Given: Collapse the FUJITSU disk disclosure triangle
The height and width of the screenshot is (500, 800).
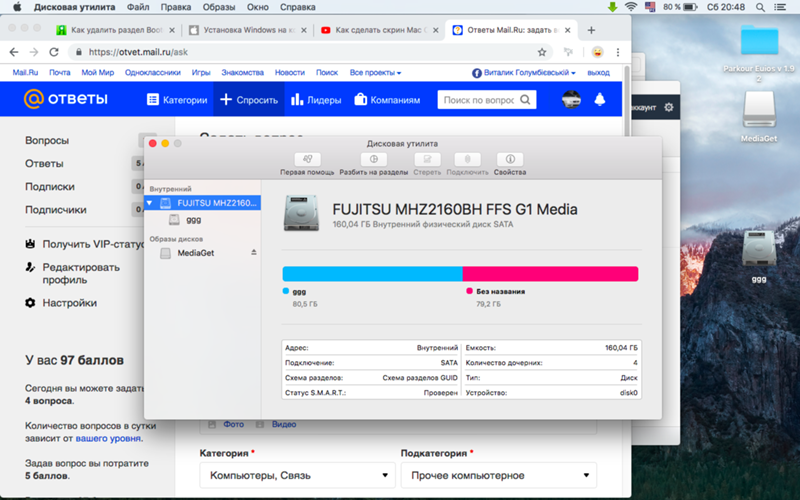Looking at the screenshot, I should 149,203.
